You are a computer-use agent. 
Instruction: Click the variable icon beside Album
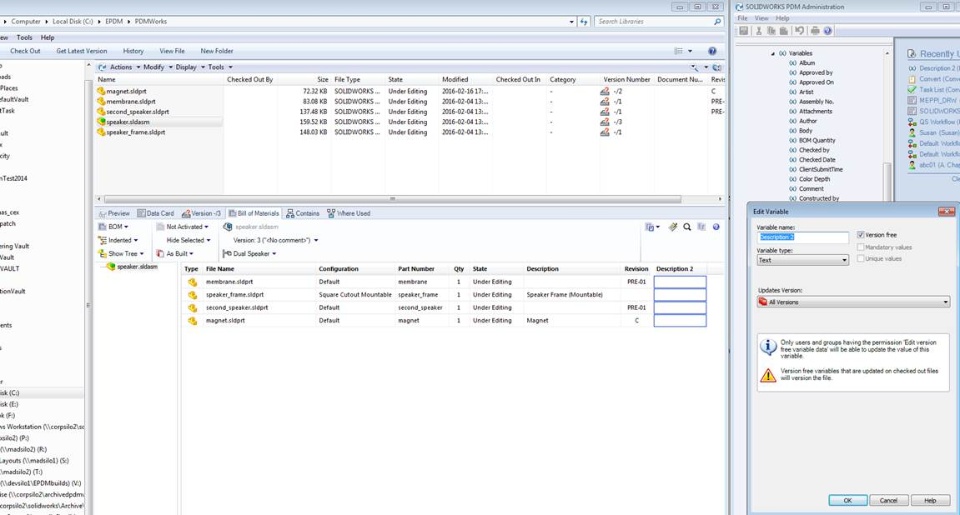coord(793,63)
